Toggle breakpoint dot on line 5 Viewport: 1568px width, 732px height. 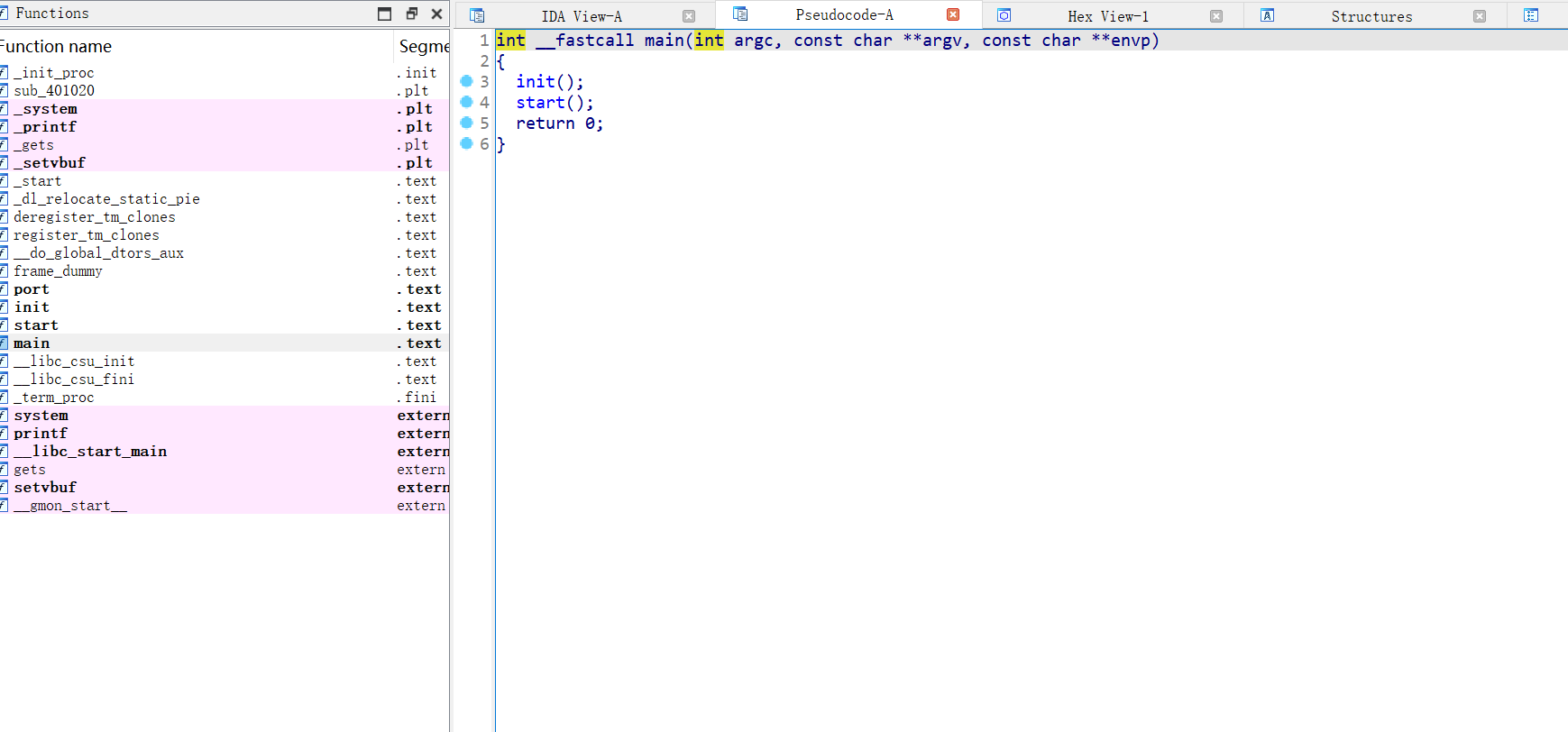(466, 123)
